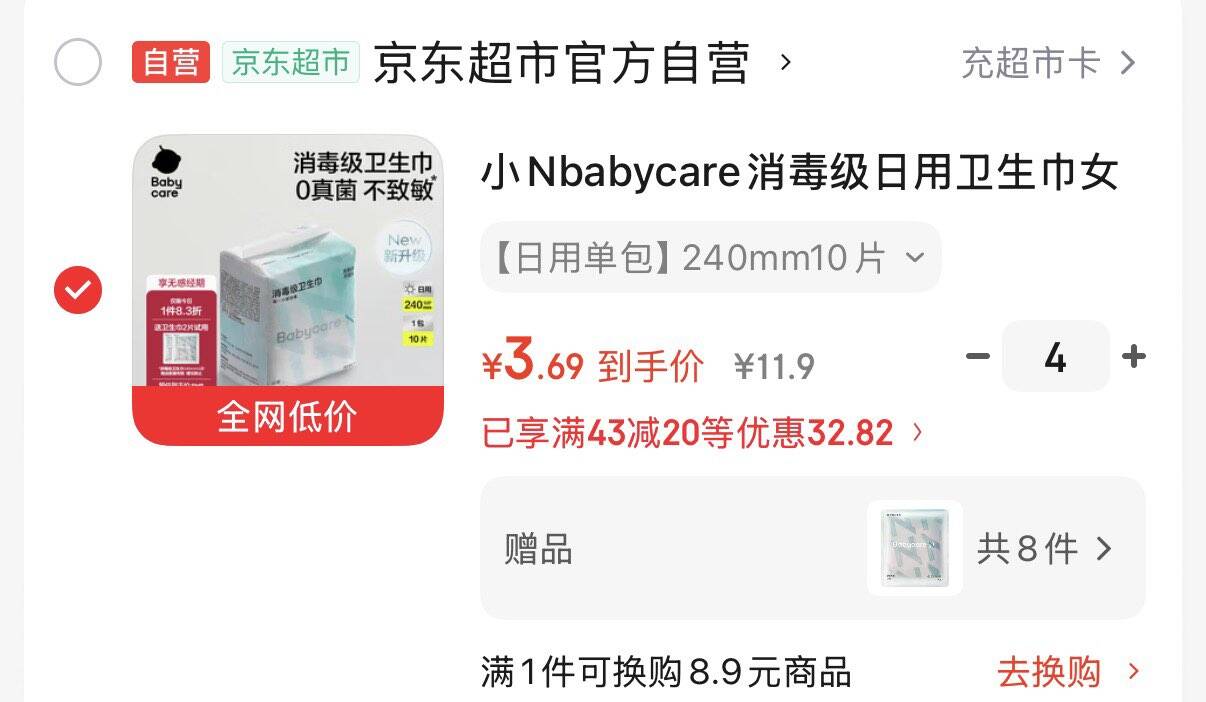View discount details 已享满43减20等优惠32.82
This screenshot has width=1206, height=702.
coord(703,433)
